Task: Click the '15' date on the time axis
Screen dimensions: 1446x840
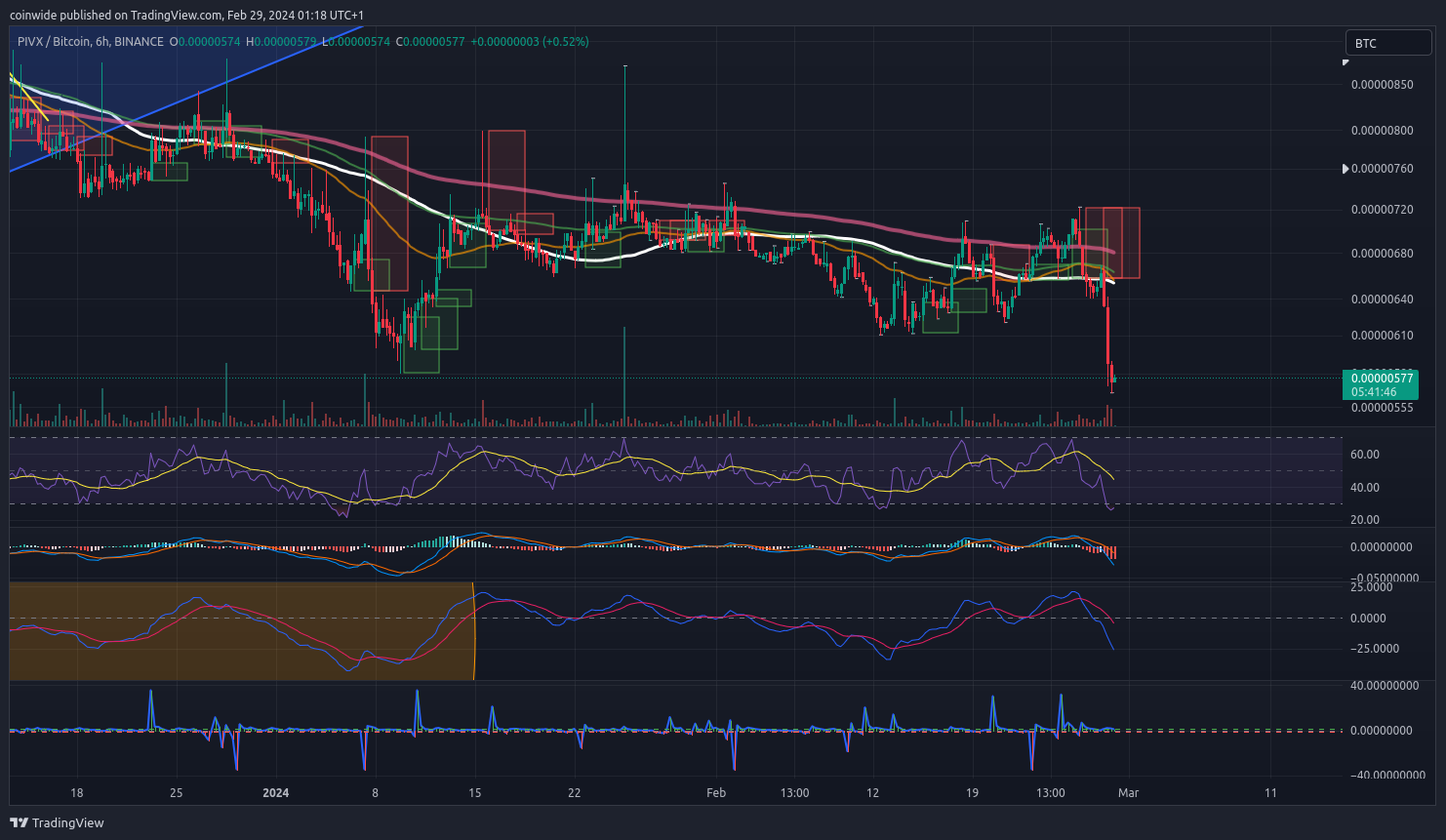Action: (x=475, y=793)
